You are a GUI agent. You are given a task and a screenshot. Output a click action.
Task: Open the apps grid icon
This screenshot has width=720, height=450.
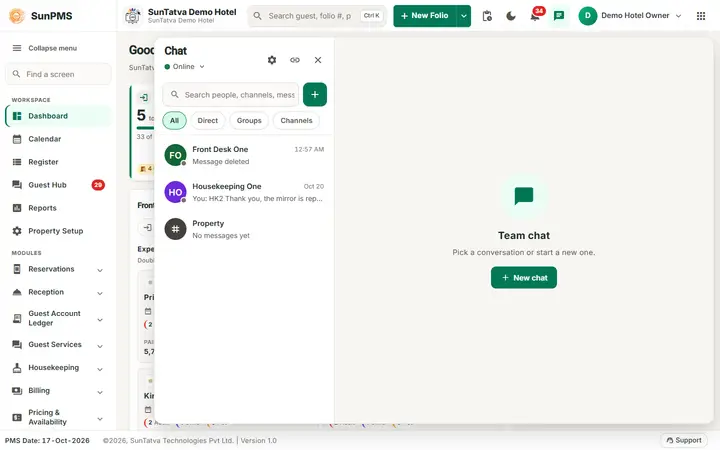[701, 16]
